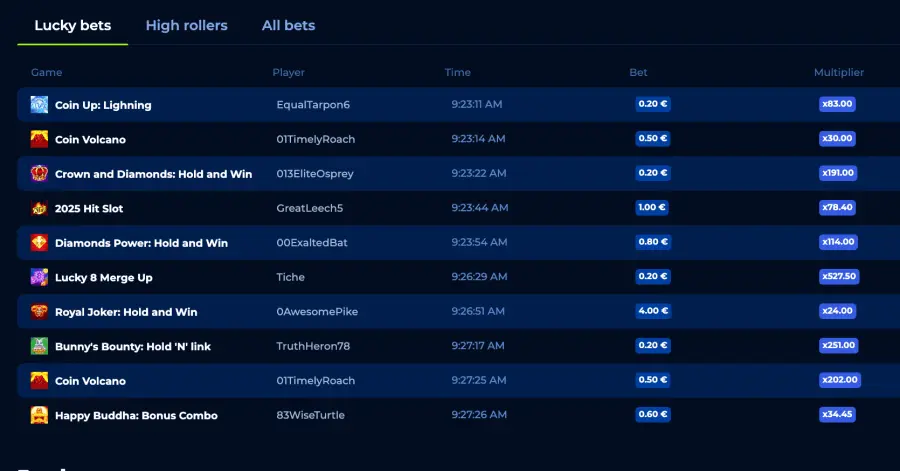Viewport: 900px width, 471px height.
Task: Open Coin Volcano from the 9:23:14 AM row
Action: pos(90,139)
